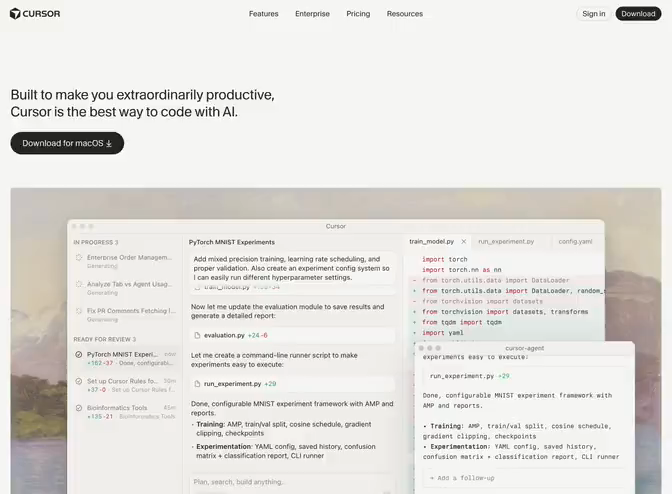Image resolution: width=672 pixels, height=494 pixels.
Task: Go to the Pricing page
Action: point(358,14)
